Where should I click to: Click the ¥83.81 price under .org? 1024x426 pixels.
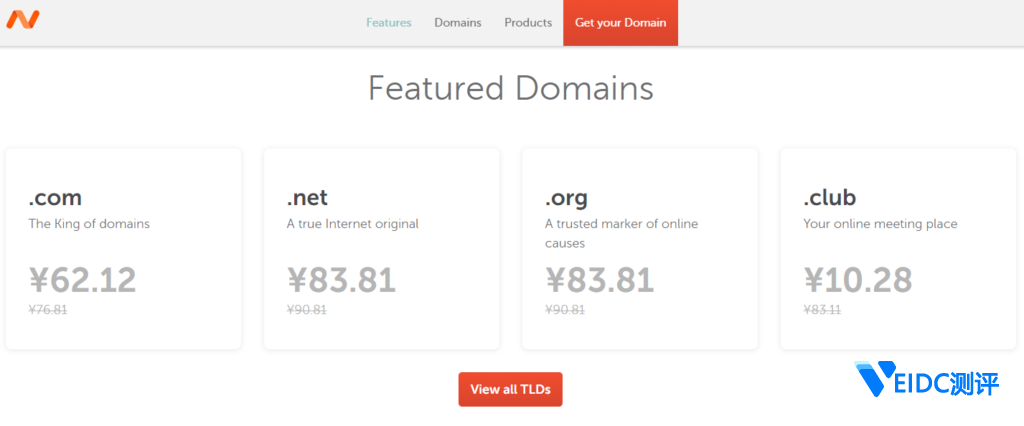599,280
